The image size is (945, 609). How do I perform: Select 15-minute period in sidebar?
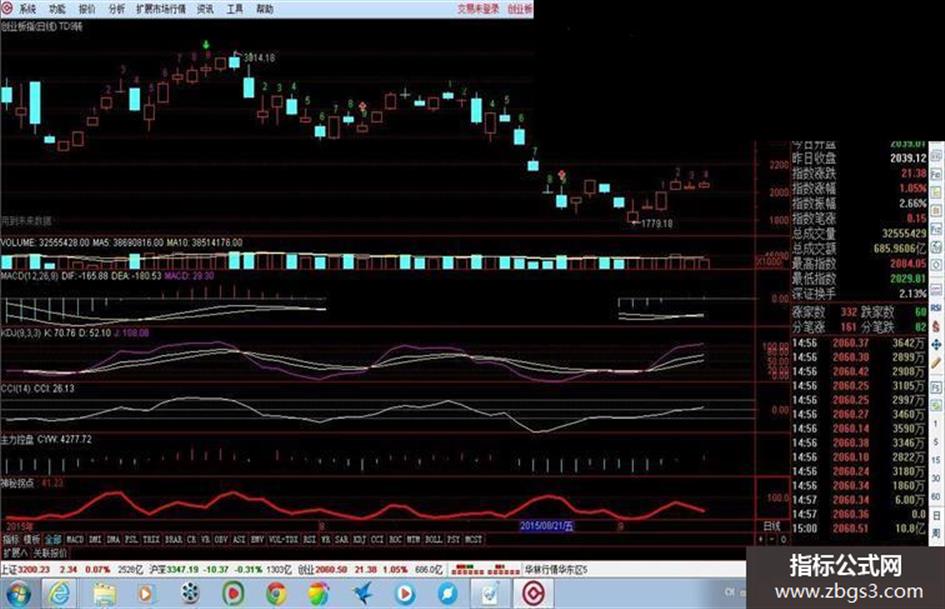(x=936, y=460)
